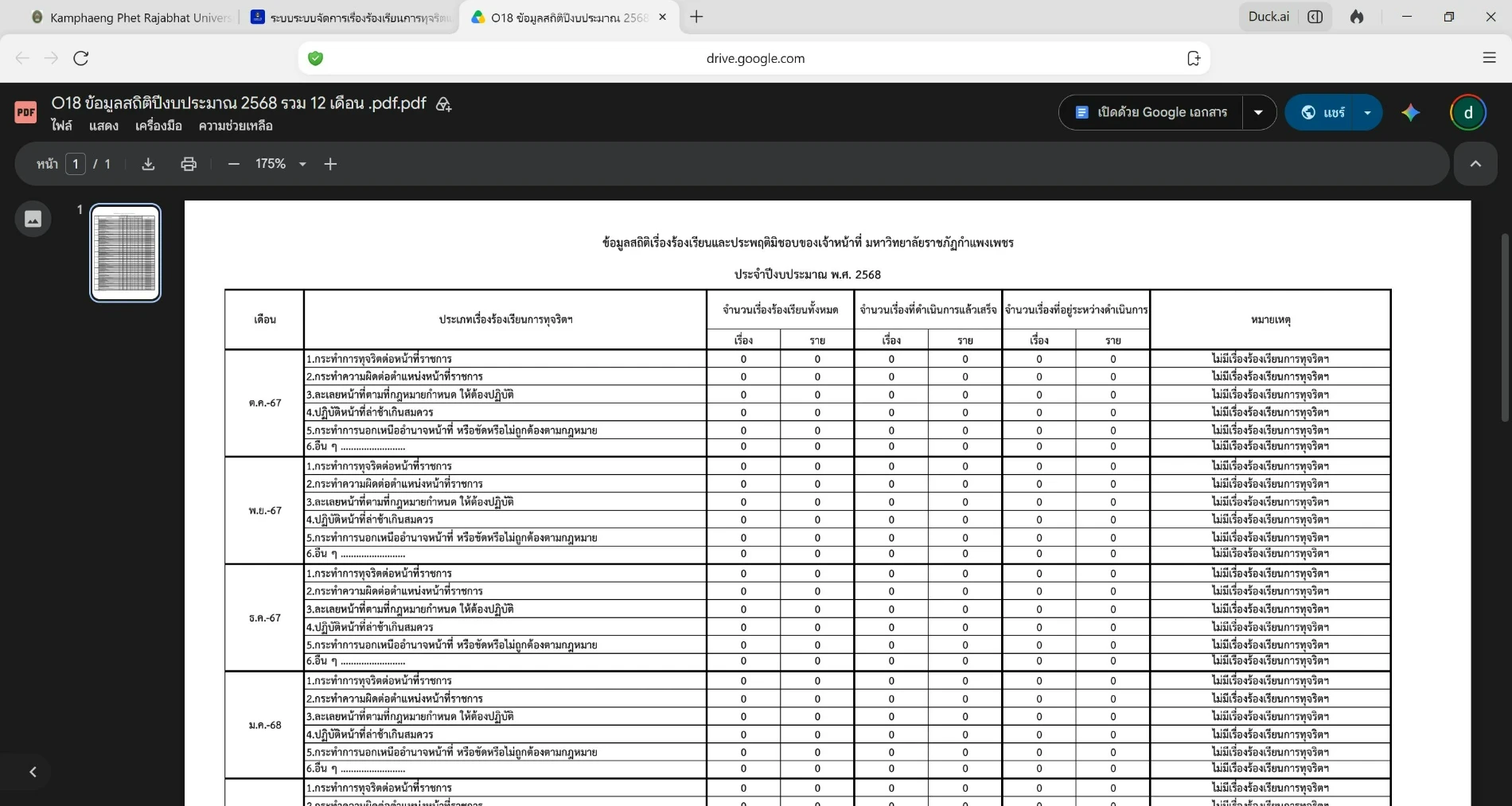Click the ประจำปีงบประมาณ พ.ศ. 2568 subtitle
Screen dimensions: 1512x806
(x=807, y=275)
